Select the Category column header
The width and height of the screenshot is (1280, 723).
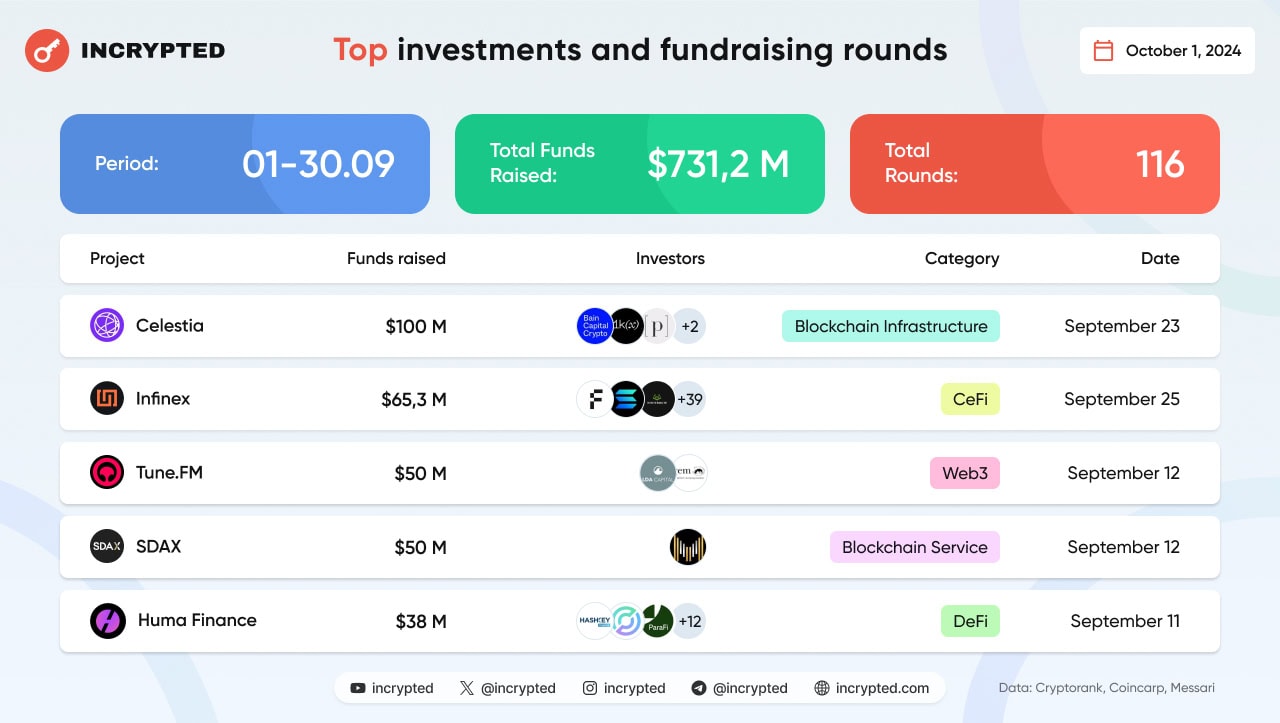(x=961, y=258)
